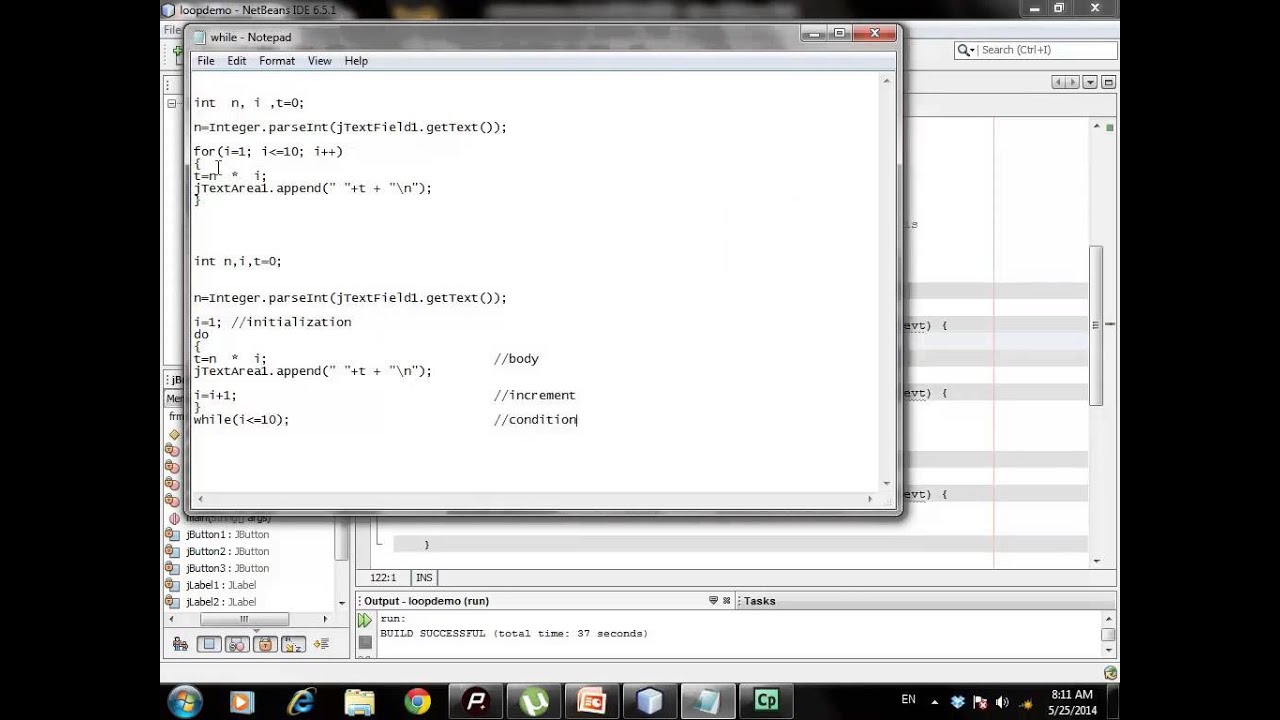This screenshot has height=720, width=1280.
Task: Click the Show Inherited Members navigator icon
Action: coord(180,645)
